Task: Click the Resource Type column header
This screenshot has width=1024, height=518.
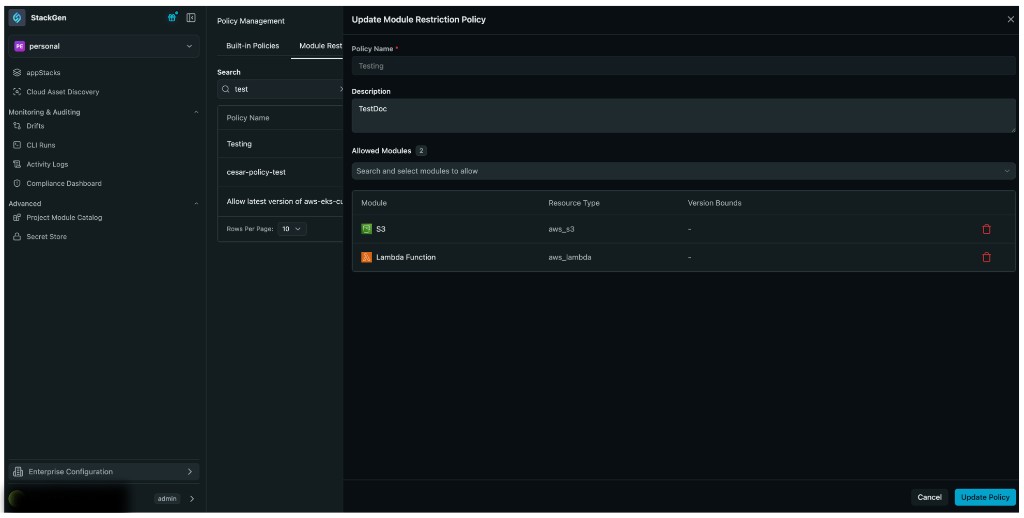Action: [x=573, y=203]
